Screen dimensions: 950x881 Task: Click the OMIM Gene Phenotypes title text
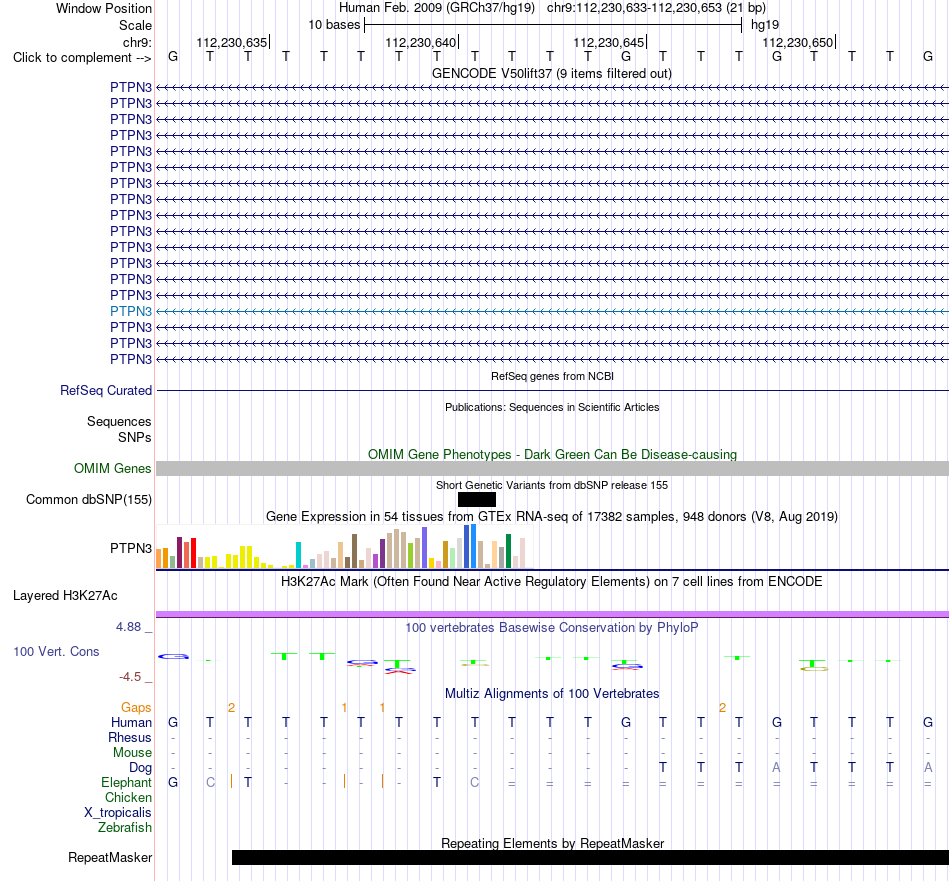(x=553, y=454)
